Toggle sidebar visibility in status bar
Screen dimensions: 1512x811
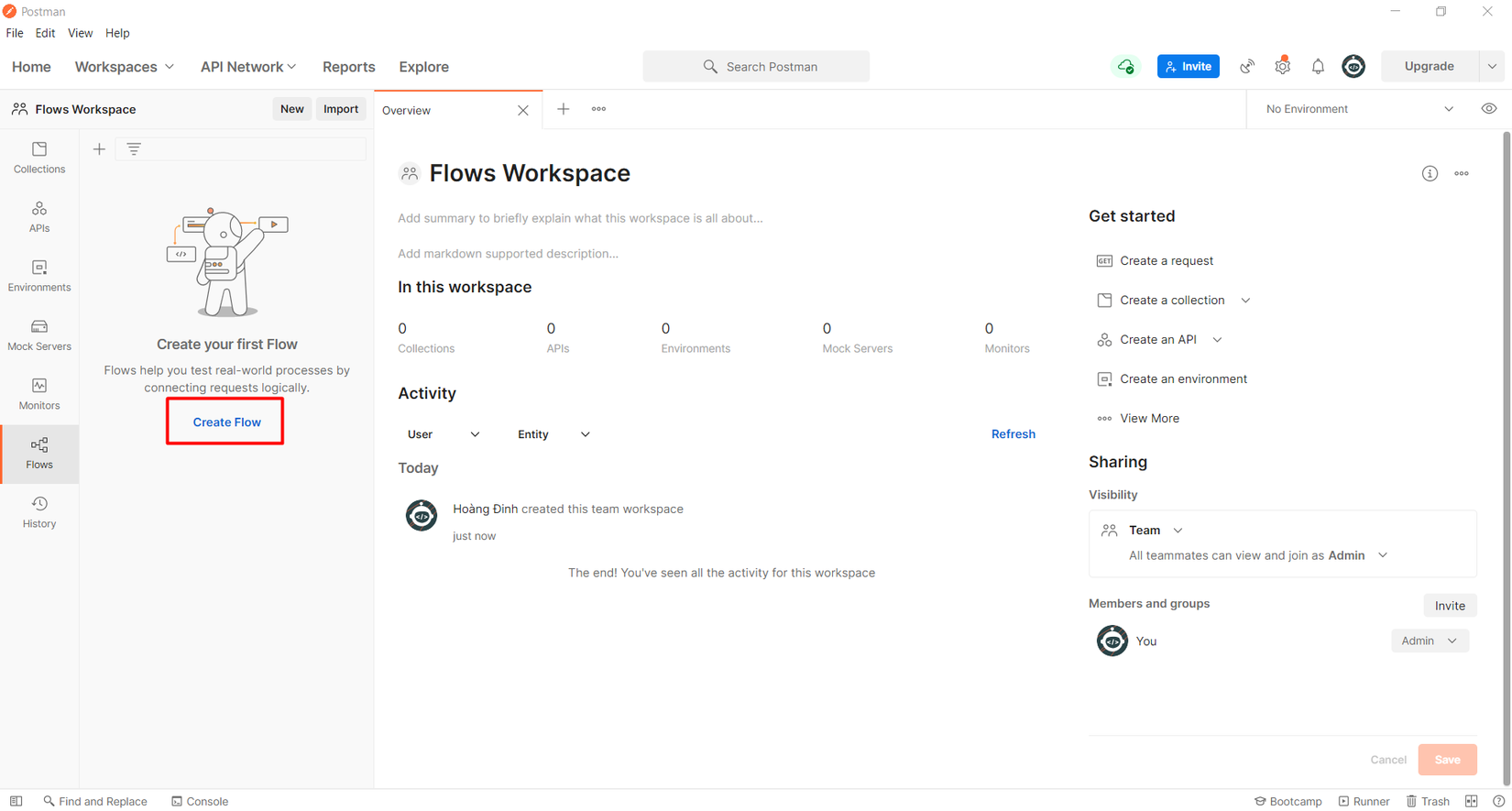[16, 801]
